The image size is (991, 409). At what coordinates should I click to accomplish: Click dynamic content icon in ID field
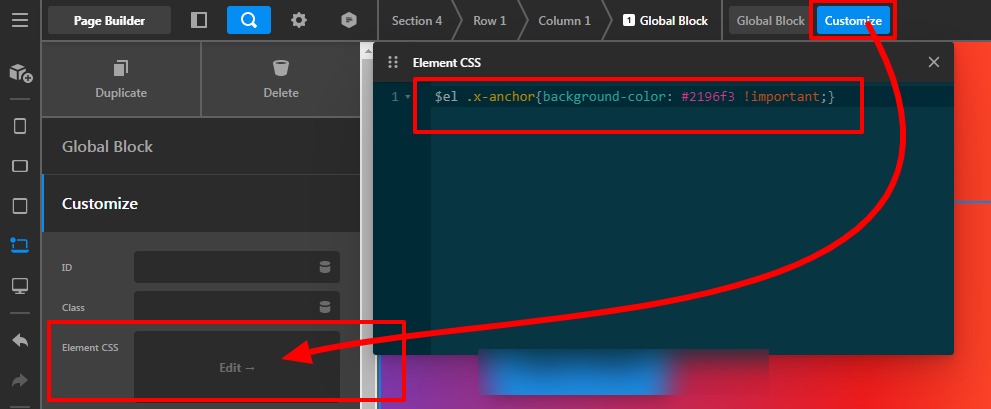324,267
